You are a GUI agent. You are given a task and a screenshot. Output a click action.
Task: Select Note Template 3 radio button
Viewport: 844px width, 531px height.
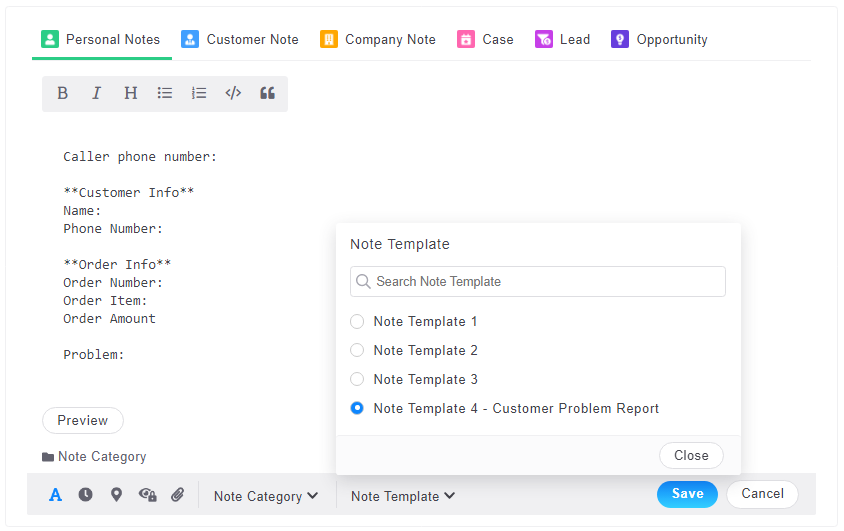357,380
